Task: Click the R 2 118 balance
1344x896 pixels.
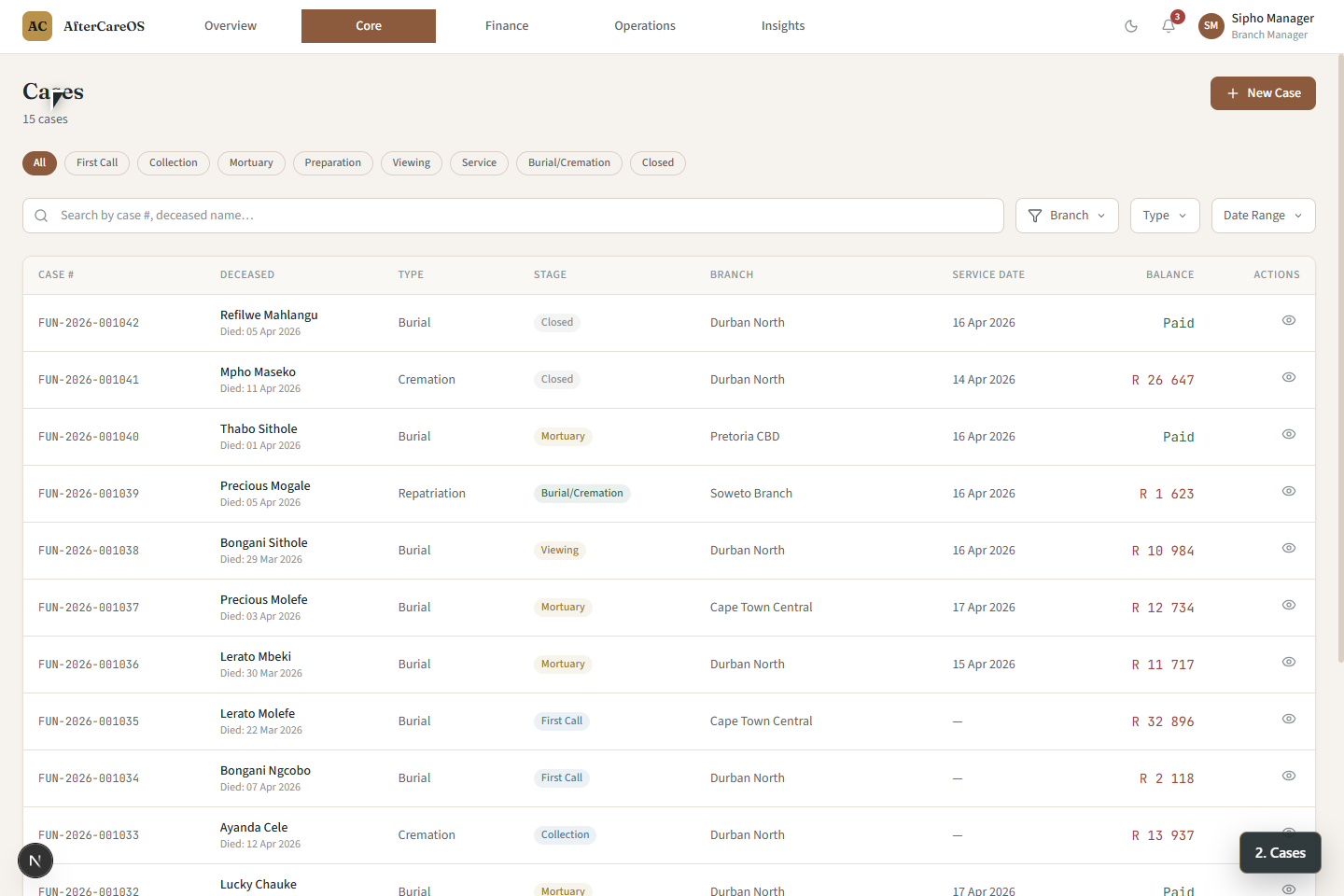Action: coord(1167,778)
